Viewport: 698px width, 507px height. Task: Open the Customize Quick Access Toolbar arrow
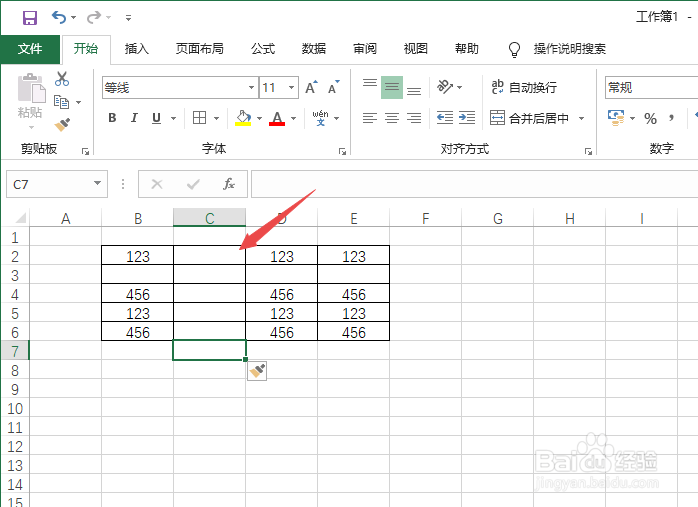point(128,18)
